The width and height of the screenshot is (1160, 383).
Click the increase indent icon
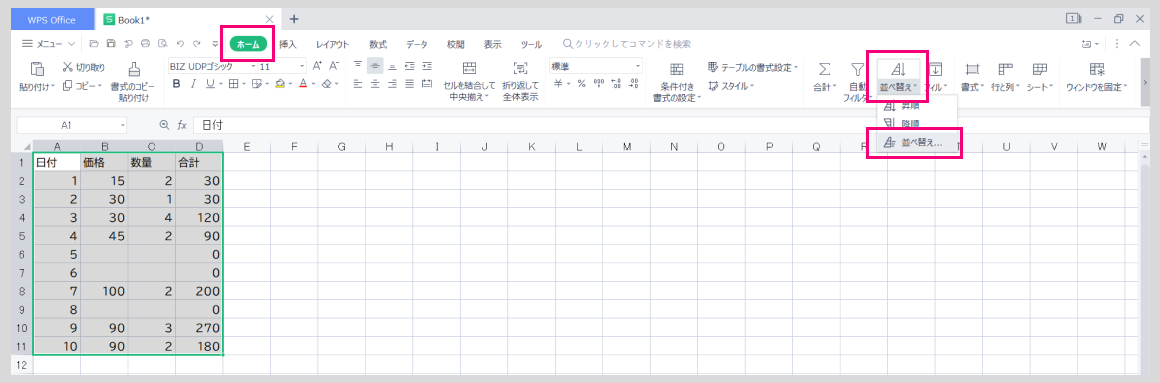(426, 65)
